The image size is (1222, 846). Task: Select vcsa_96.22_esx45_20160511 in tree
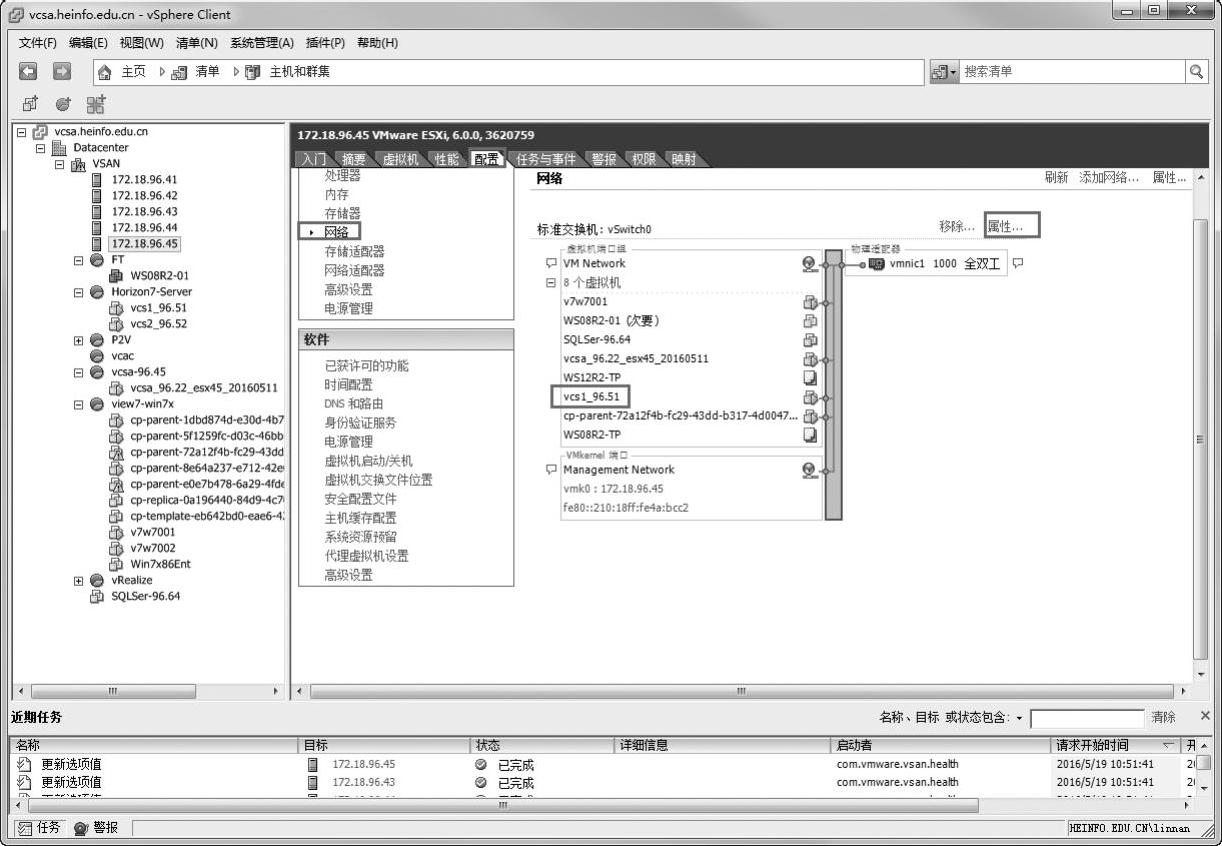[204, 388]
